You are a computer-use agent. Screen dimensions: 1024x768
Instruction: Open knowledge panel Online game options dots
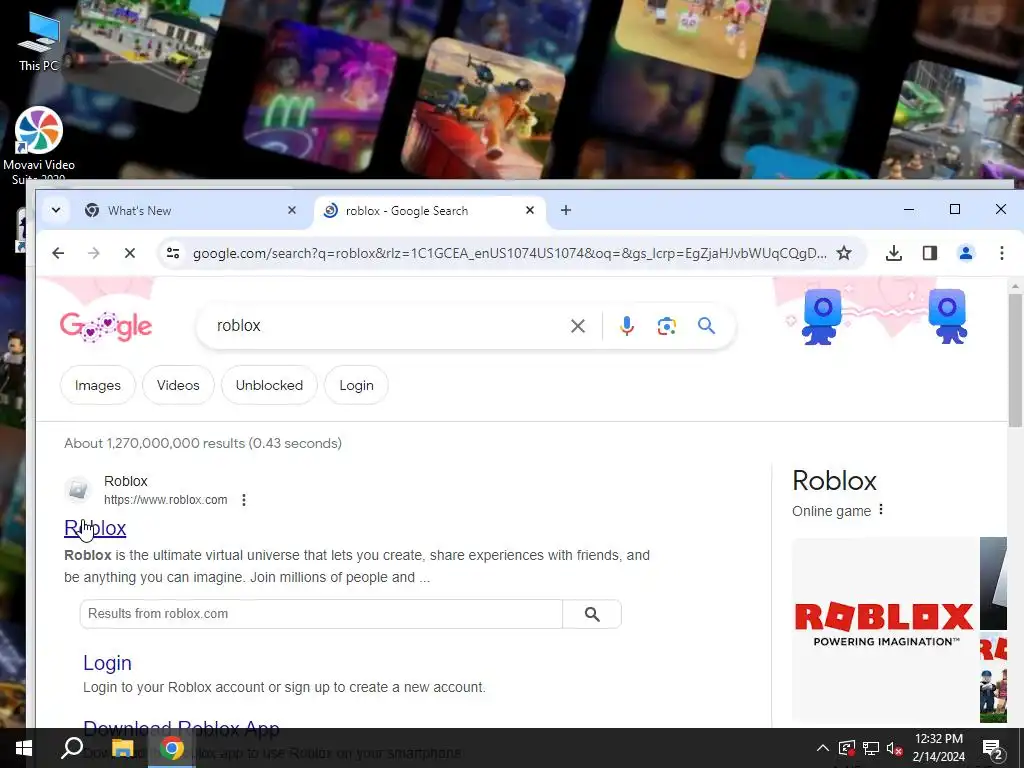point(881,509)
